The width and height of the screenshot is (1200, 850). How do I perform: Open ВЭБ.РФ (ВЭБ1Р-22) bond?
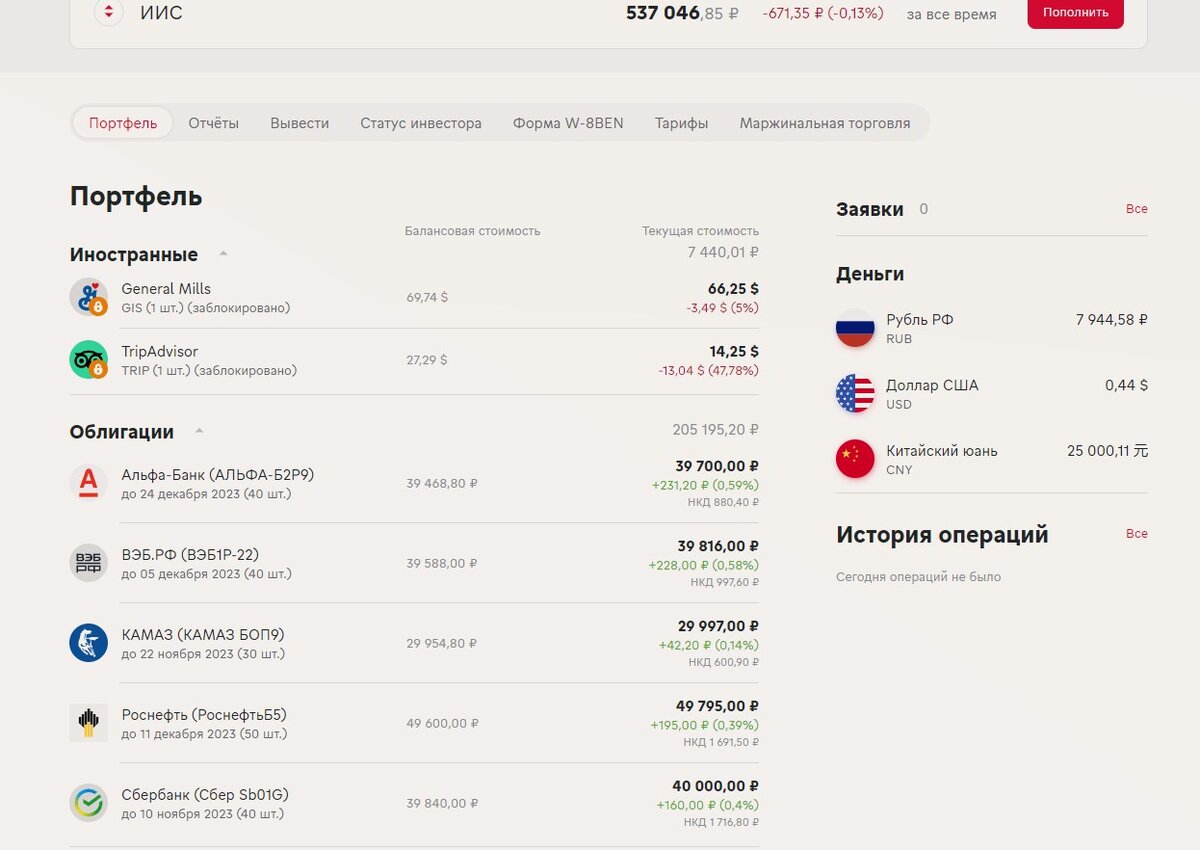tap(190, 555)
